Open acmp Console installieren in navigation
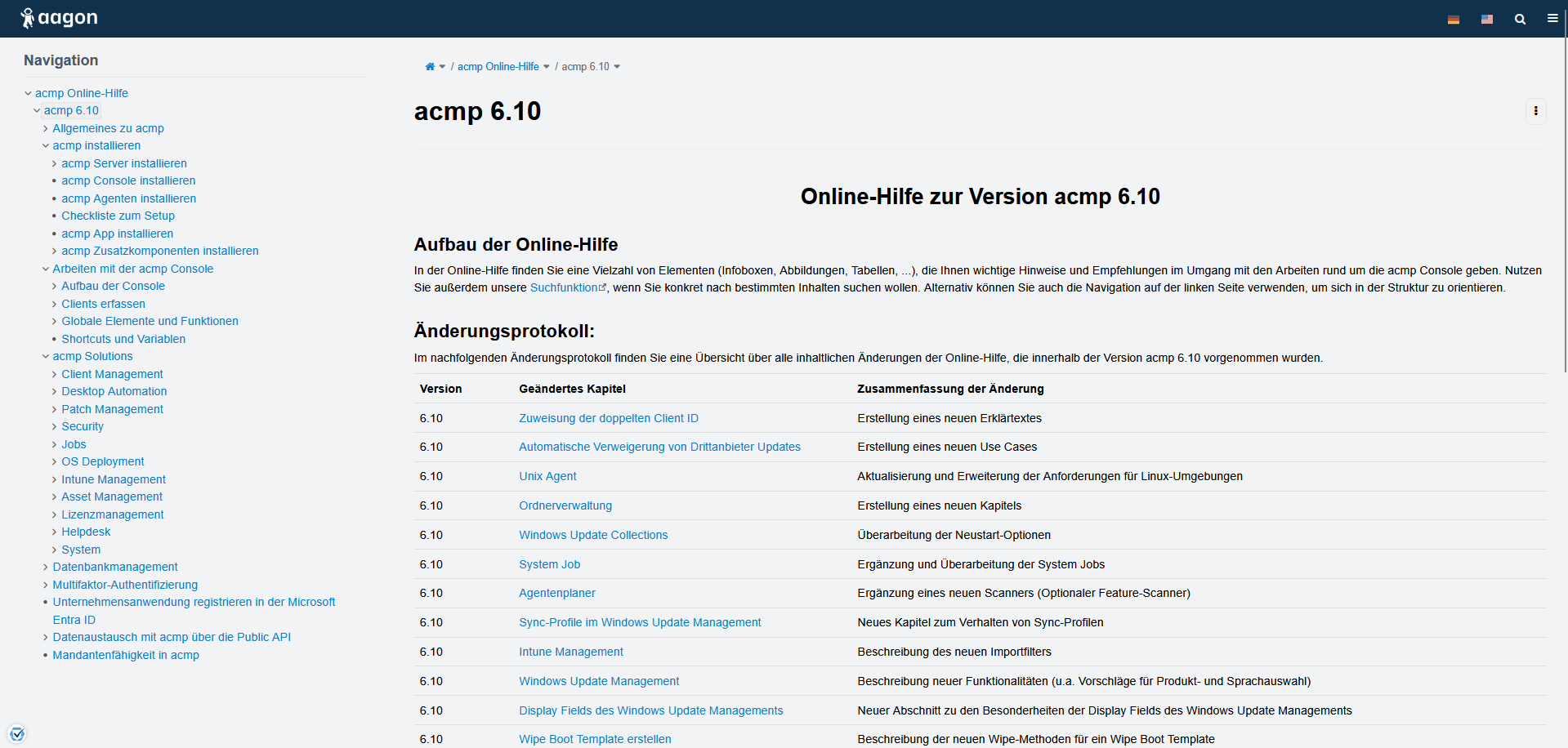This screenshot has width=1568, height=748. coord(128,180)
